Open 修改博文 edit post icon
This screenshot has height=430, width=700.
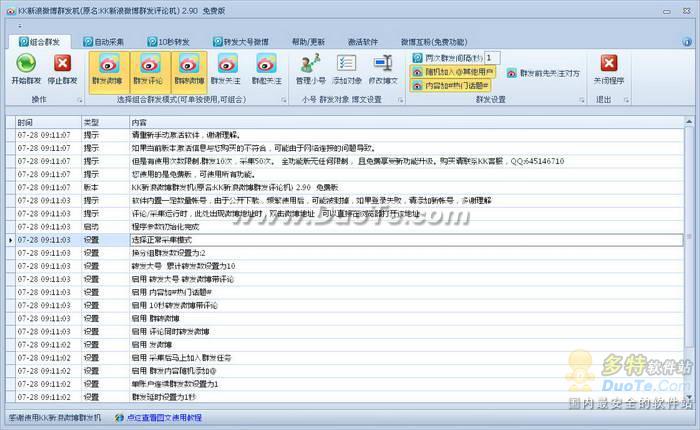click(383, 63)
